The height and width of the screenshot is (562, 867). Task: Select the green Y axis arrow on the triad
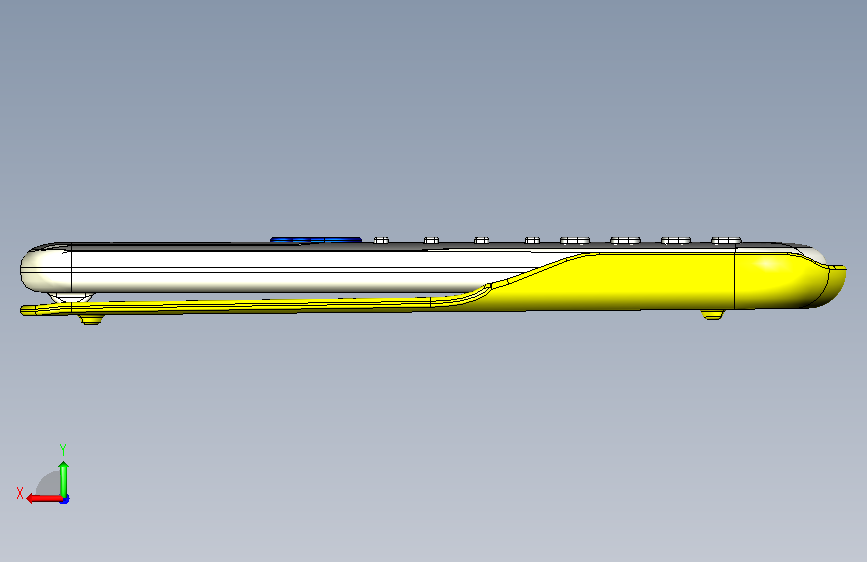[64, 479]
